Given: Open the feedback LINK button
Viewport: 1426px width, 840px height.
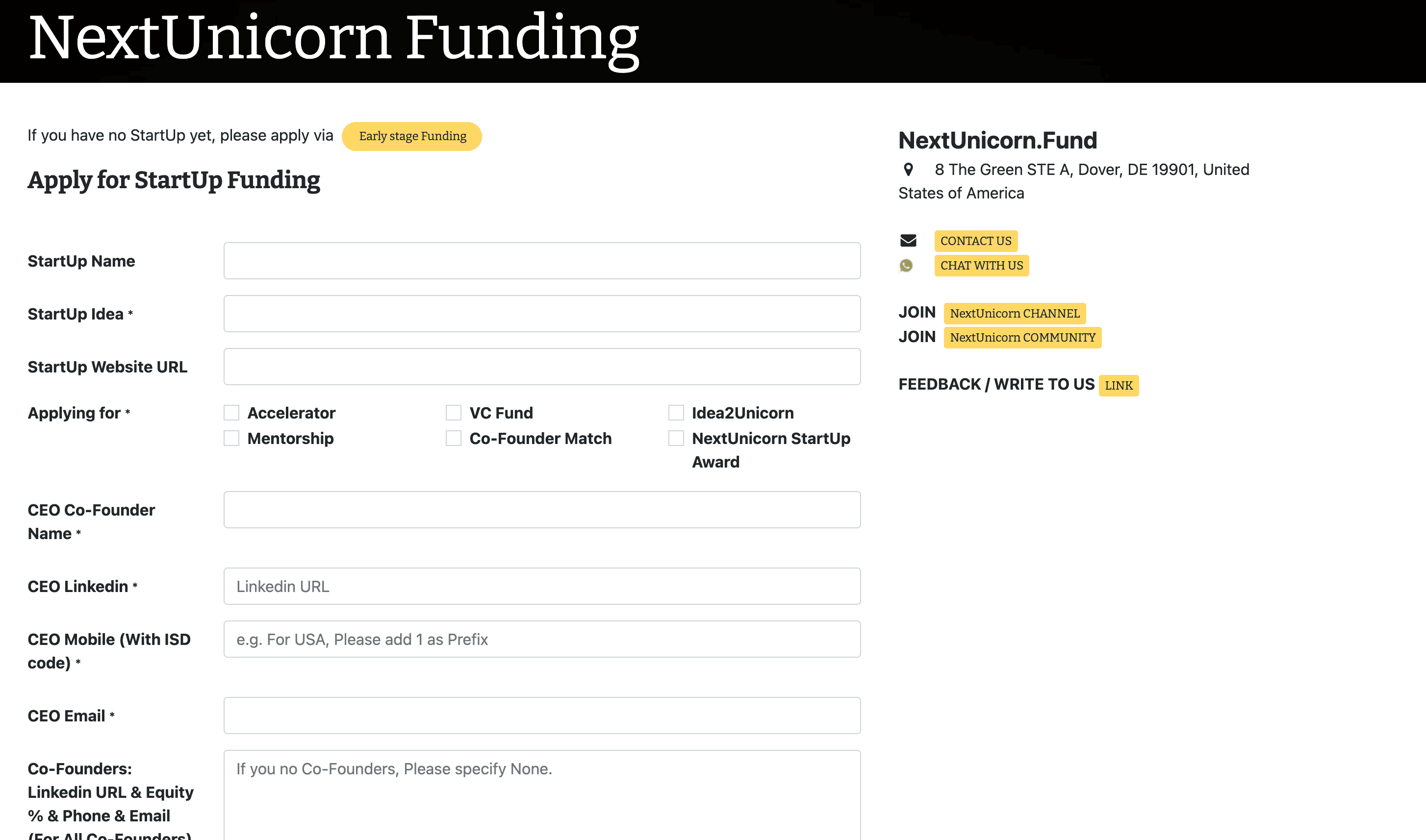Looking at the screenshot, I should pyautogui.click(x=1119, y=386).
